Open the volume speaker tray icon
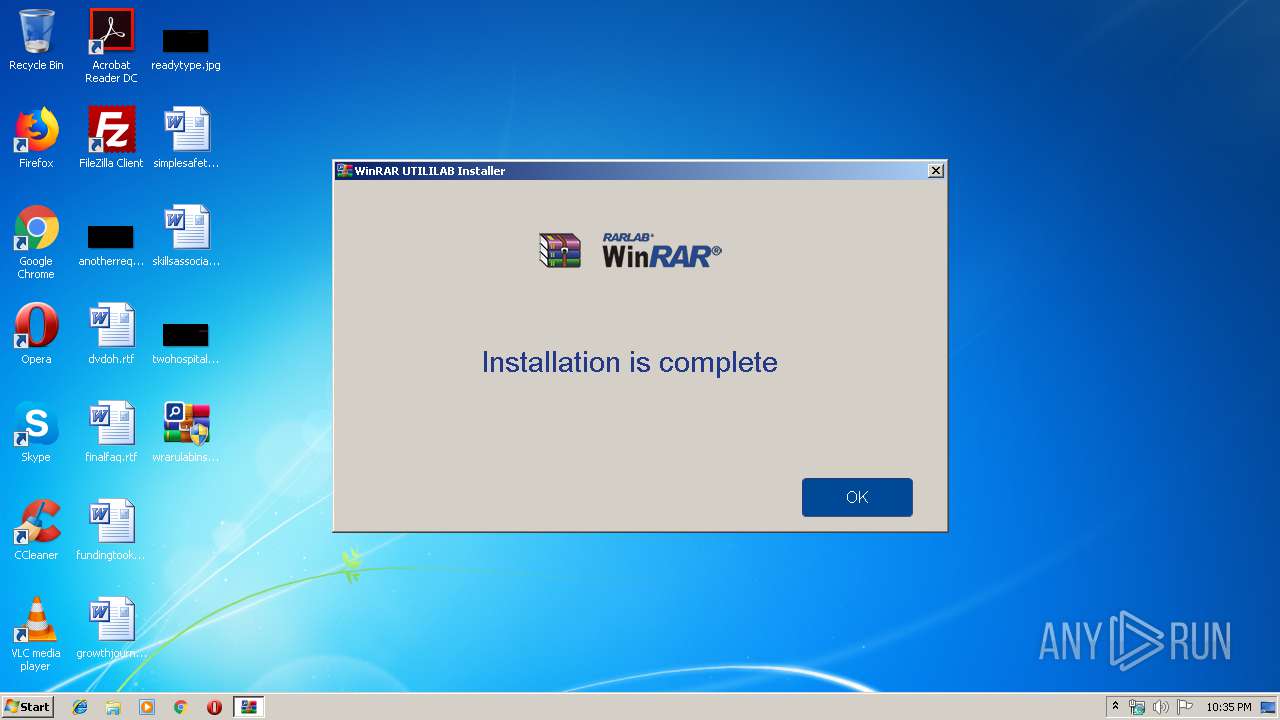 pyautogui.click(x=1160, y=707)
